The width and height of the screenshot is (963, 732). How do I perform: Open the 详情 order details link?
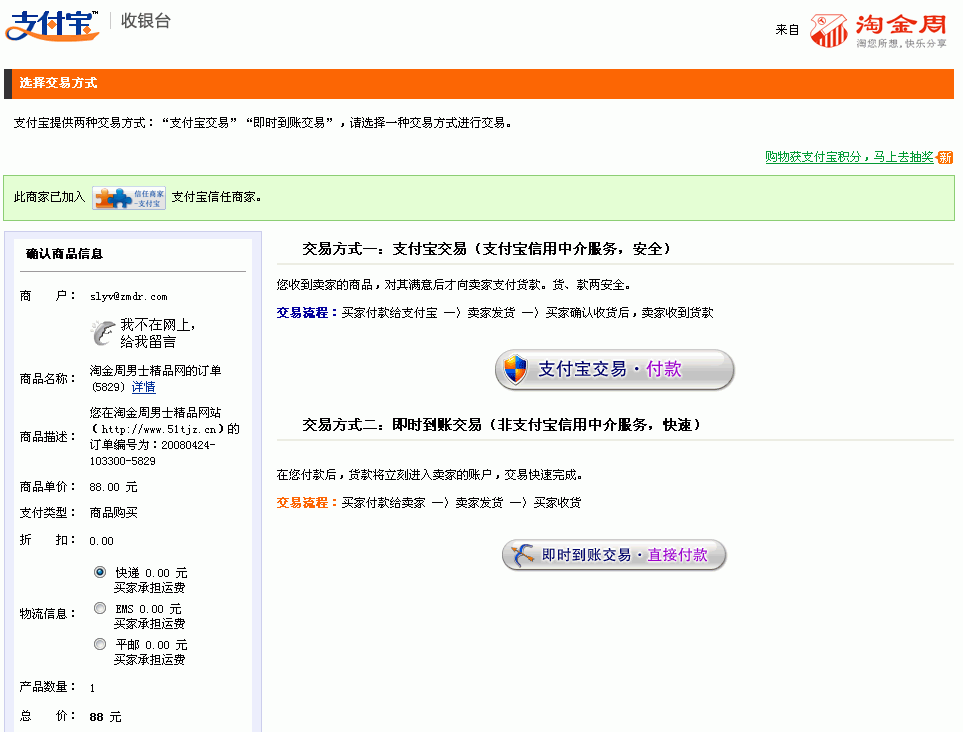[x=144, y=387]
